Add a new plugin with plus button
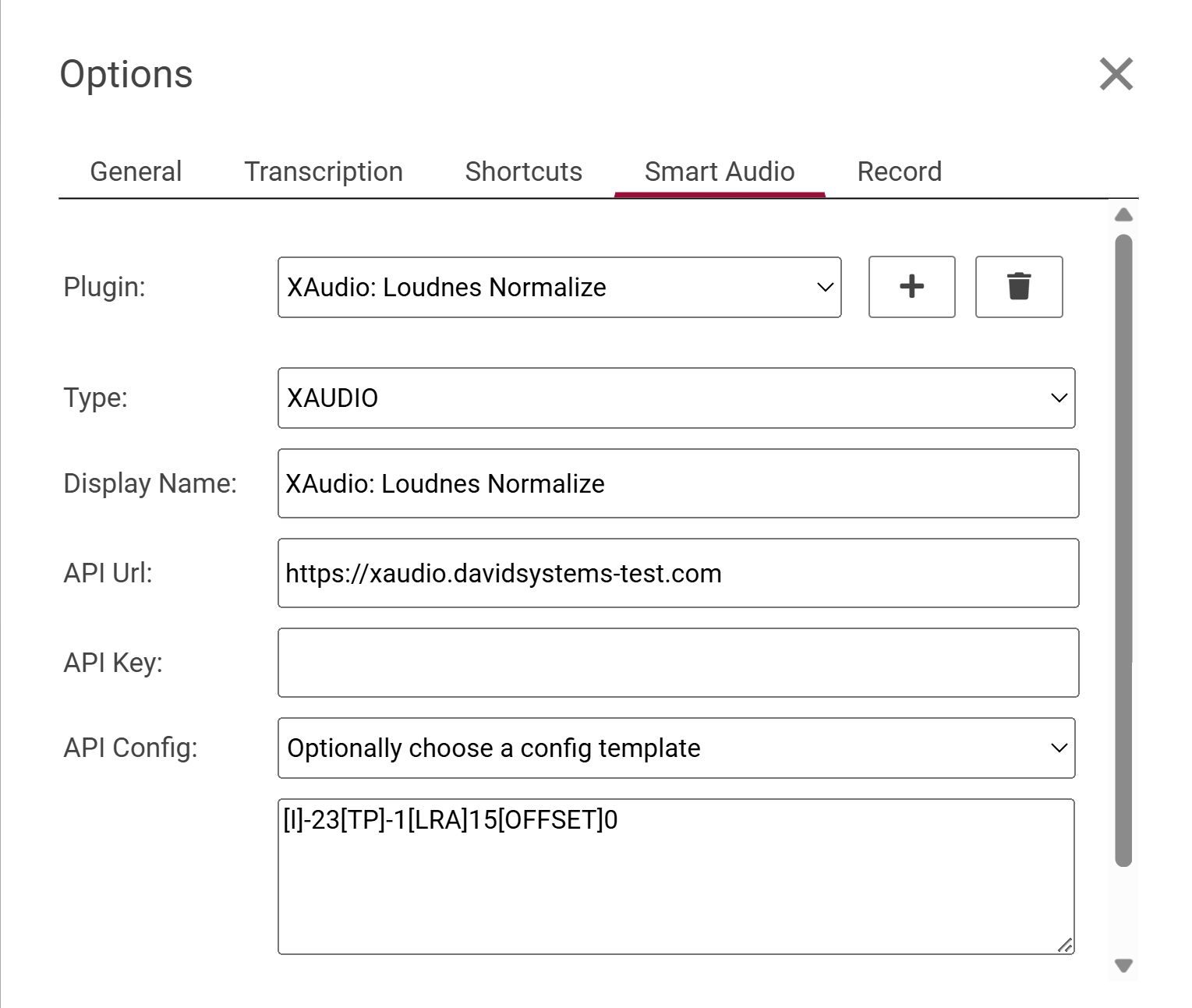The image size is (1192, 1008). tap(911, 287)
